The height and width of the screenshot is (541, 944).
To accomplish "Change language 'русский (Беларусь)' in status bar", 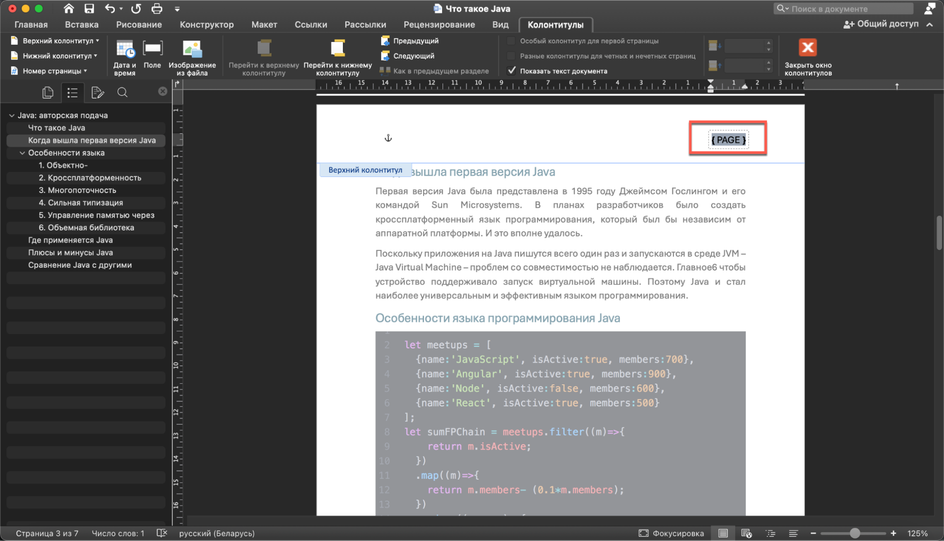I will tap(217, 533).
